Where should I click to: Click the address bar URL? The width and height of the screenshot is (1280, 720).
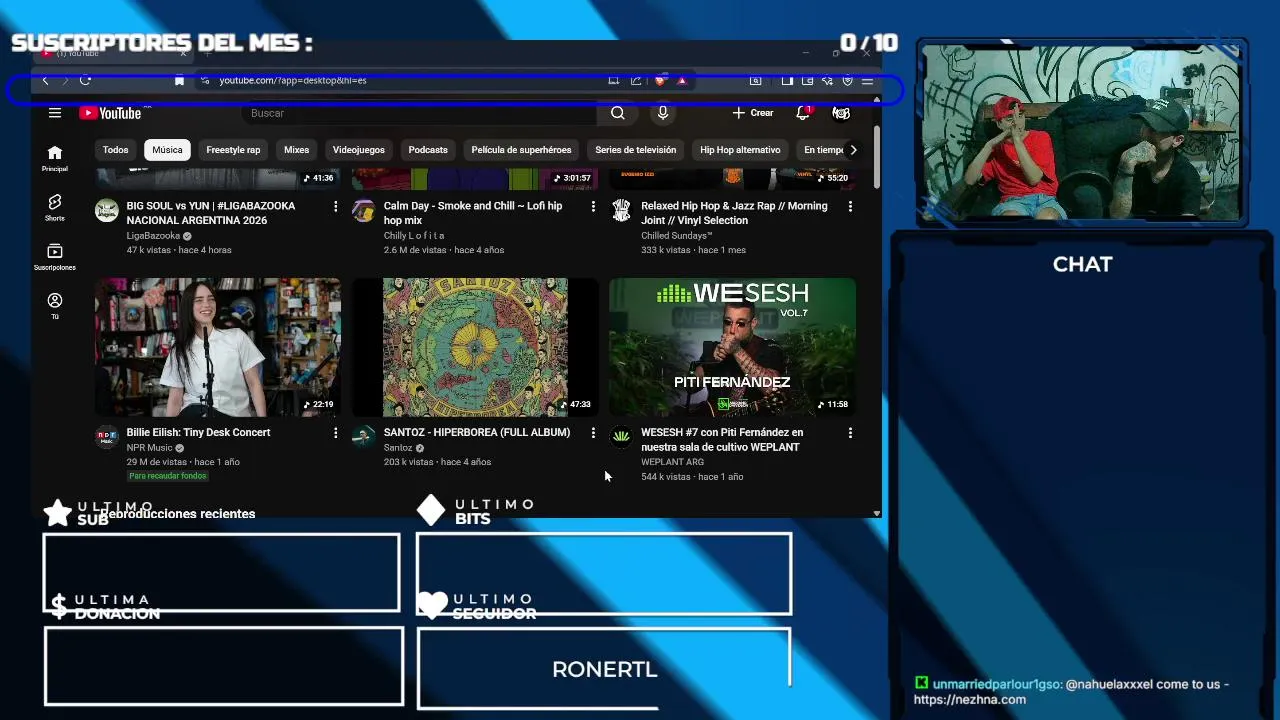pos(293,80)
